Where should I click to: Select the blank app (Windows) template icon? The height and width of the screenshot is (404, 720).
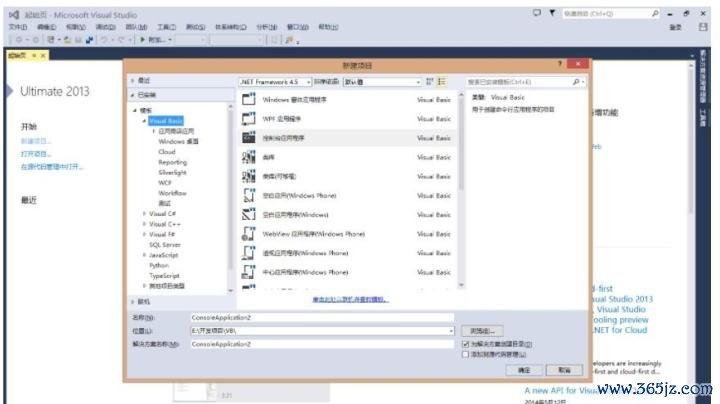248,214
